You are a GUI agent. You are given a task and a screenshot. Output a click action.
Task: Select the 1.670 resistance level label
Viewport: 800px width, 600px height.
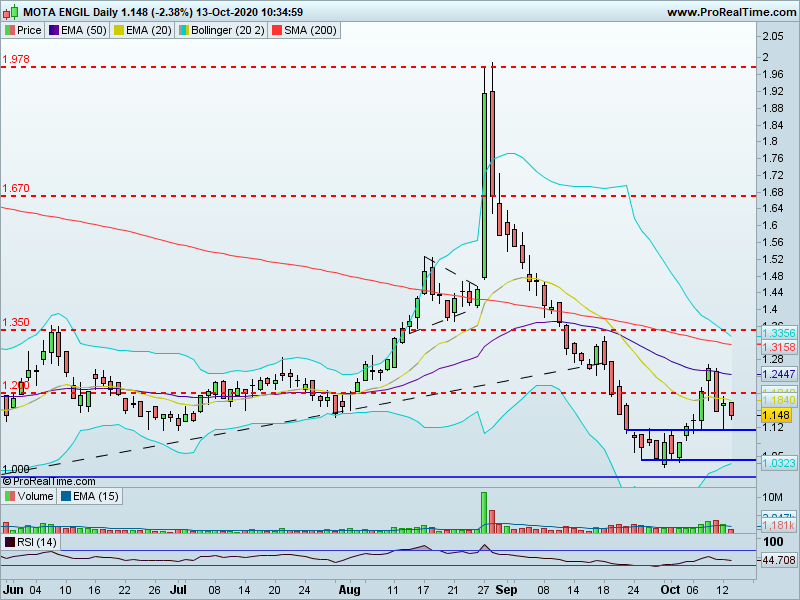[16, 188]
